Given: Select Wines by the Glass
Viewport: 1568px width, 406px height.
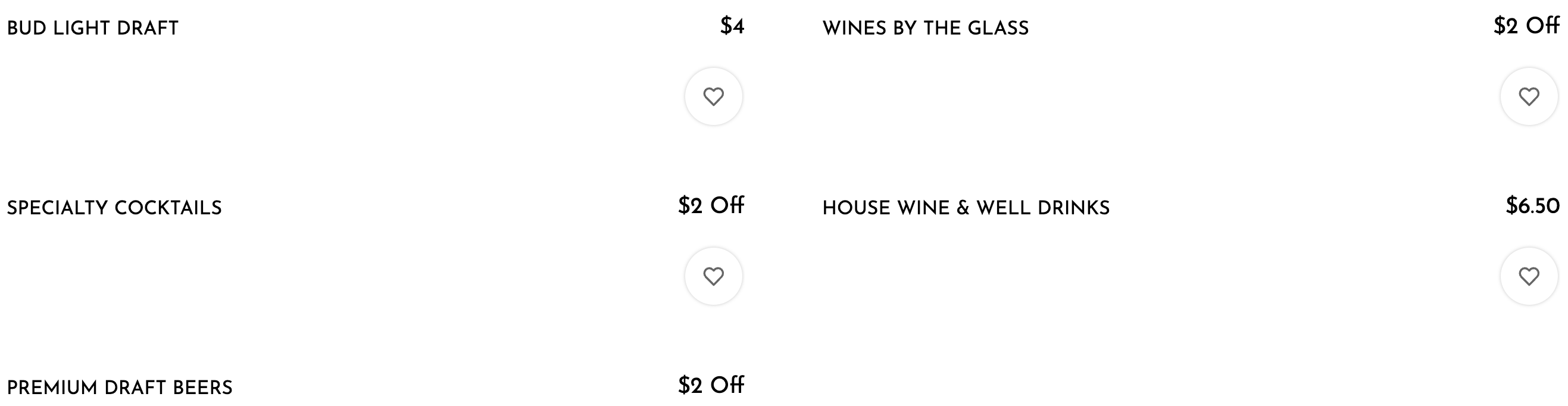Looking at the screenshot, I should pyautogui.click(x=925, y=27).
